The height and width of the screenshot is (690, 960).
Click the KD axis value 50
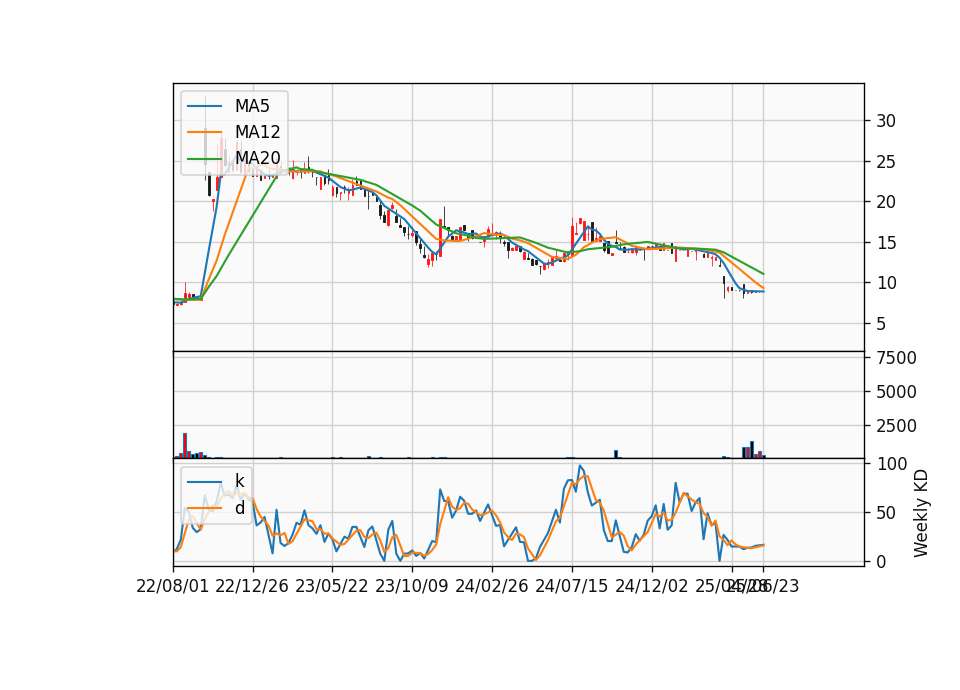(886, 513)
